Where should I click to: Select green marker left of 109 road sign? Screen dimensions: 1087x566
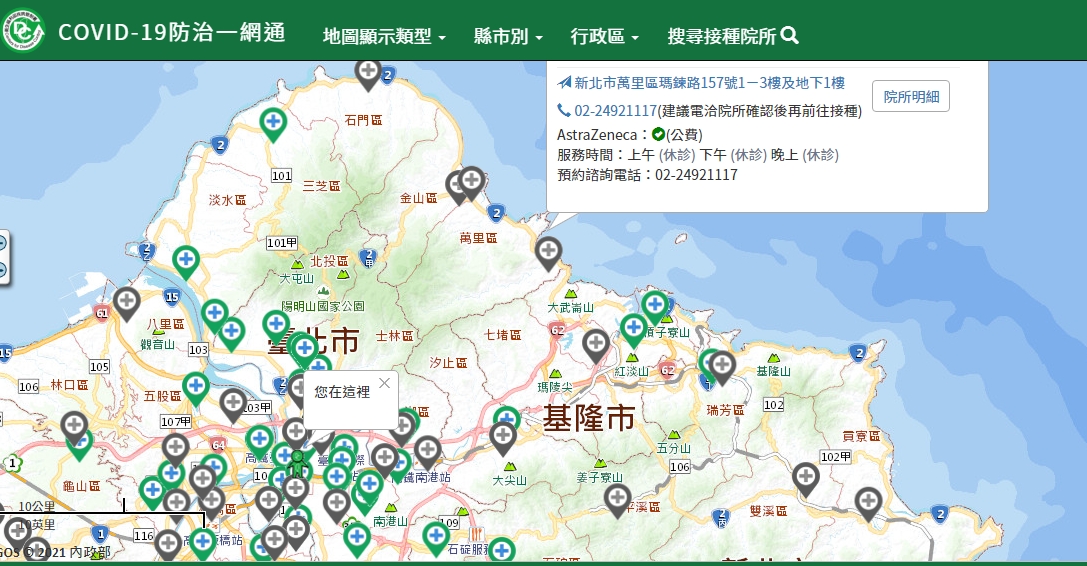point(436,538)
